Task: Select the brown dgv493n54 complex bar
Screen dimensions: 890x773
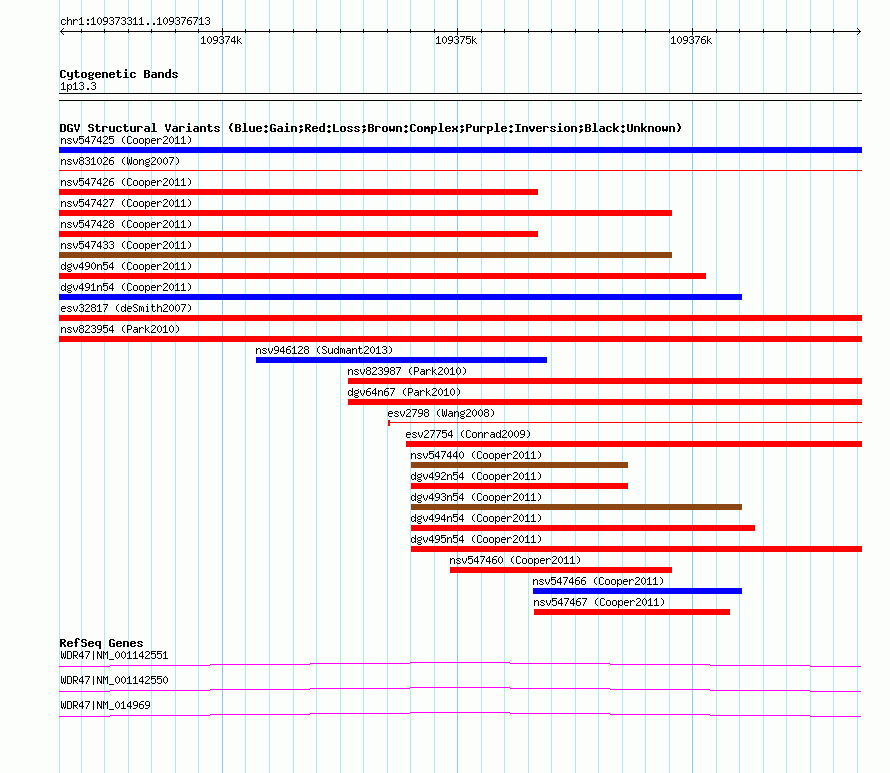Action: [x=576, y=507]
